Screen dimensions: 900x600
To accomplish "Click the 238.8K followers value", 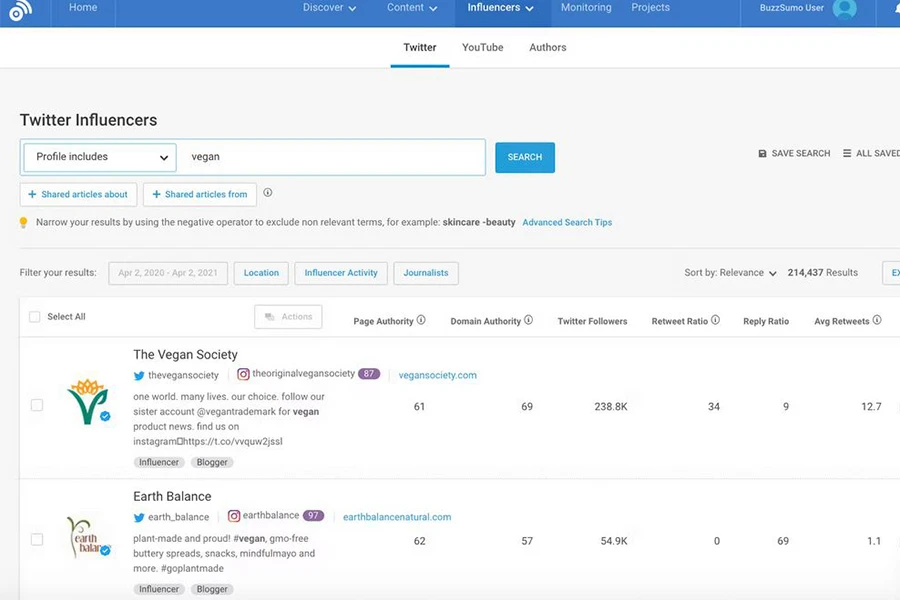I will 611,407.
